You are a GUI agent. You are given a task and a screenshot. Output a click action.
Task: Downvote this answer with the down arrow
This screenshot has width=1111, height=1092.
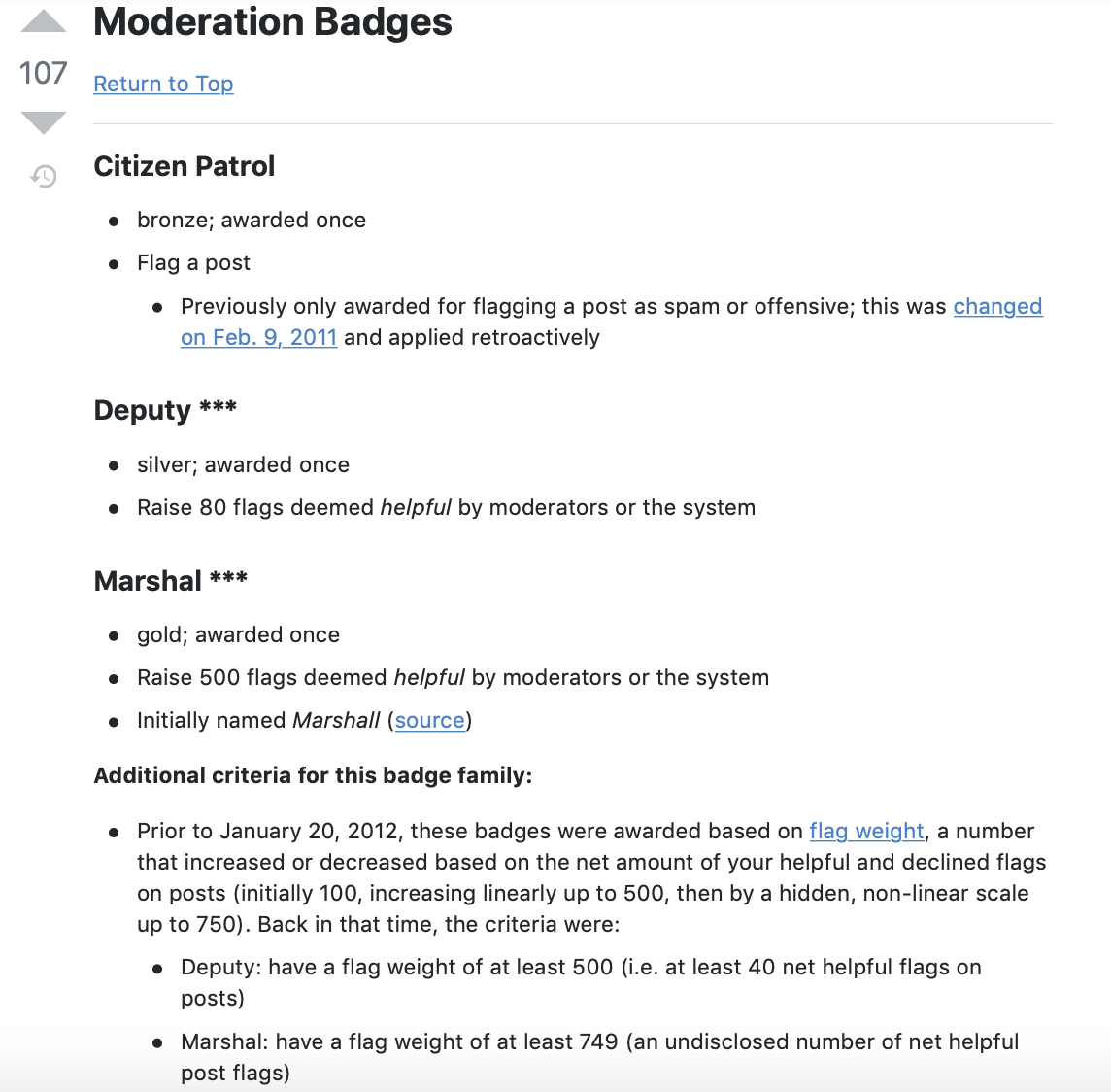click(x=44, y=122)
